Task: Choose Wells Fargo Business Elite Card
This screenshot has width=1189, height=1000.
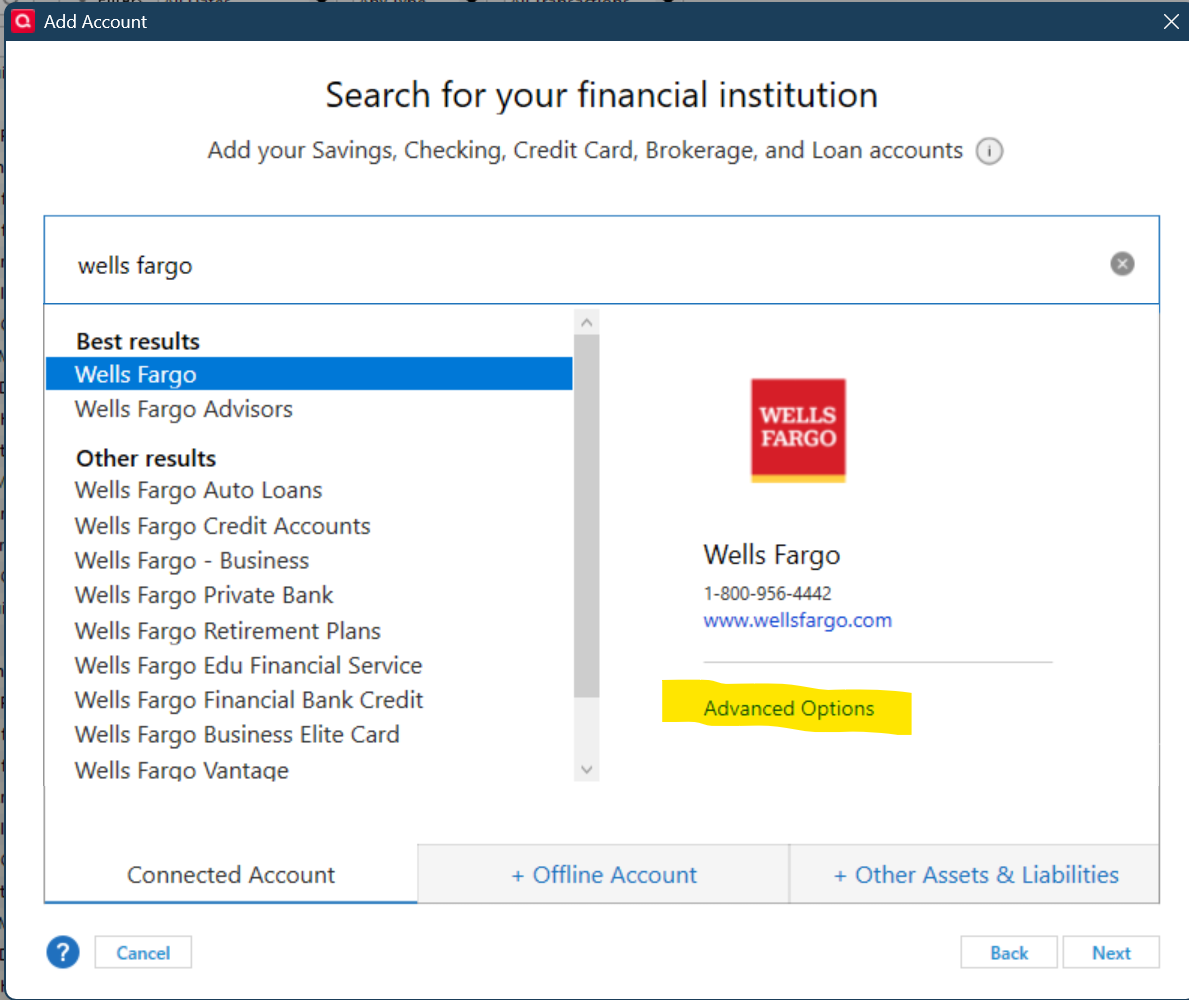Action: point(237,735)
